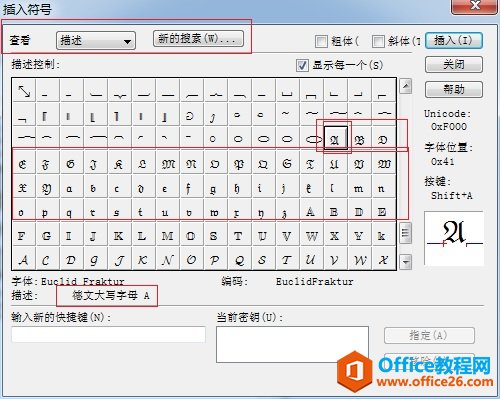Open 帮助 help button
500x399 pixels.
(x=454, y=89)
